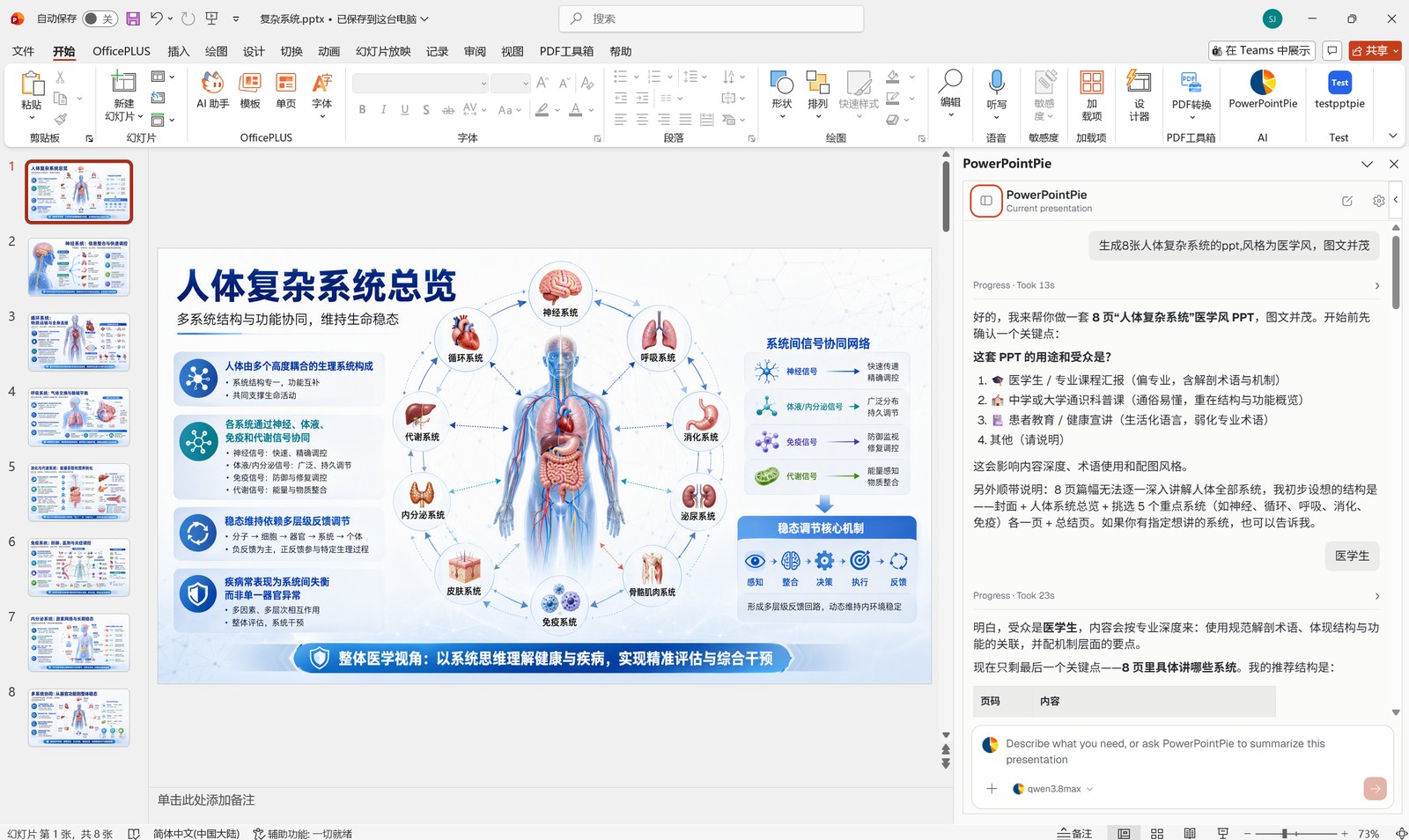Click the OfficePLUS 单页 icon
The height and width of the screenshot is (840, 1409).
[x=286, y=90]
